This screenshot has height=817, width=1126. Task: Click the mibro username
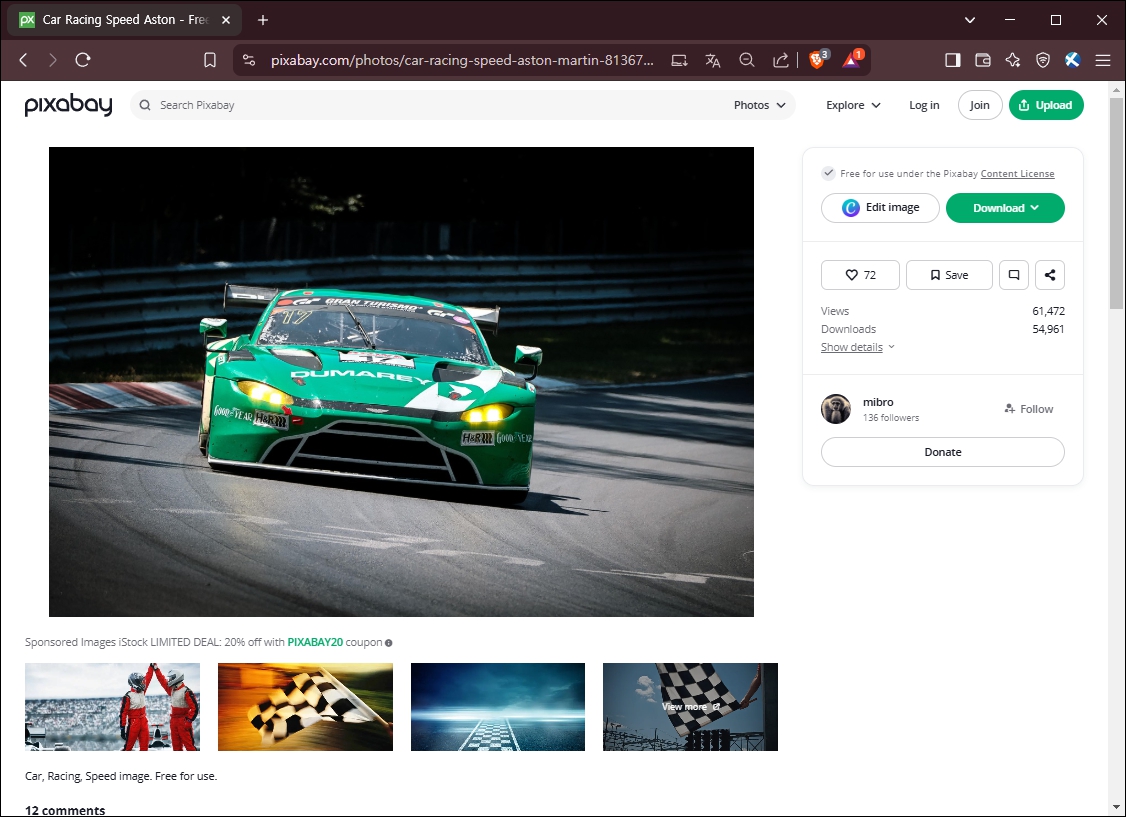(878, 402)
